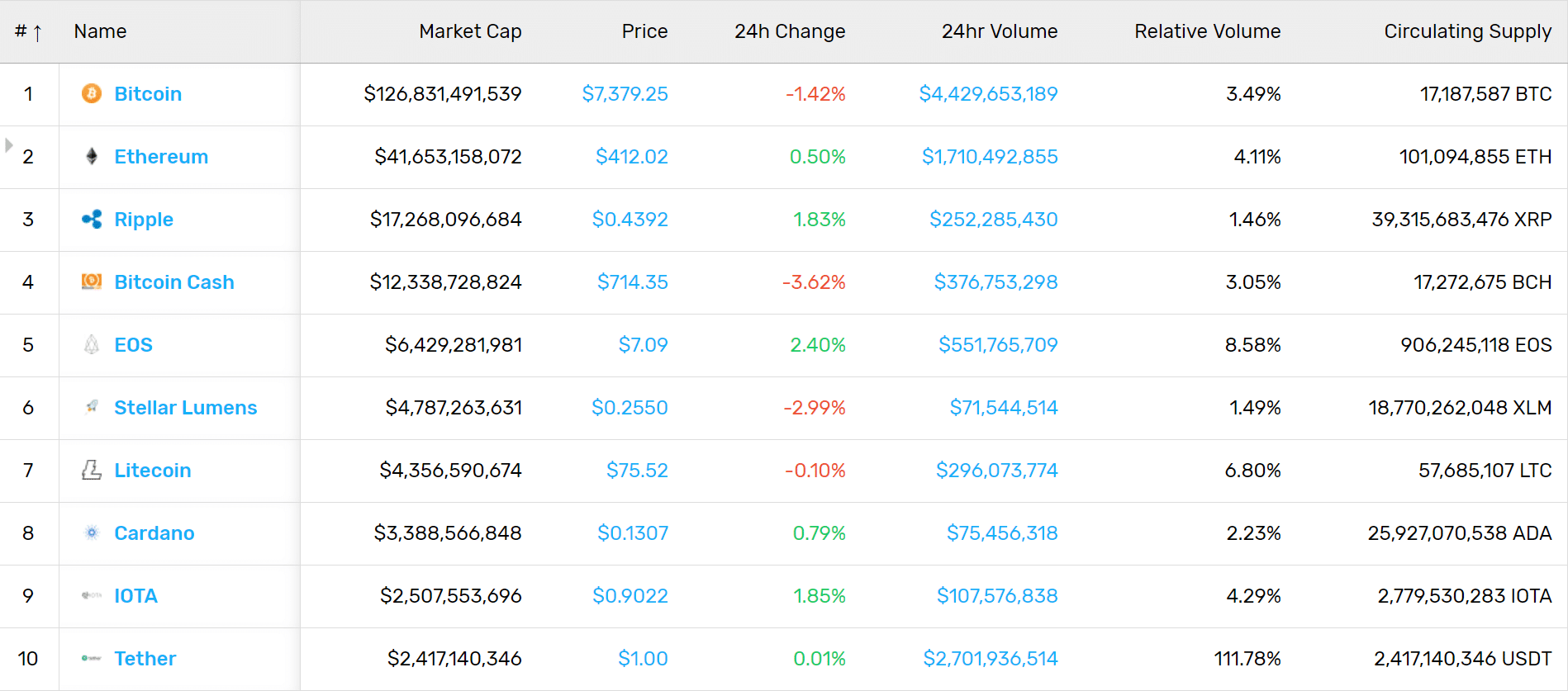Sort by rank number column header

coord(28,31)
